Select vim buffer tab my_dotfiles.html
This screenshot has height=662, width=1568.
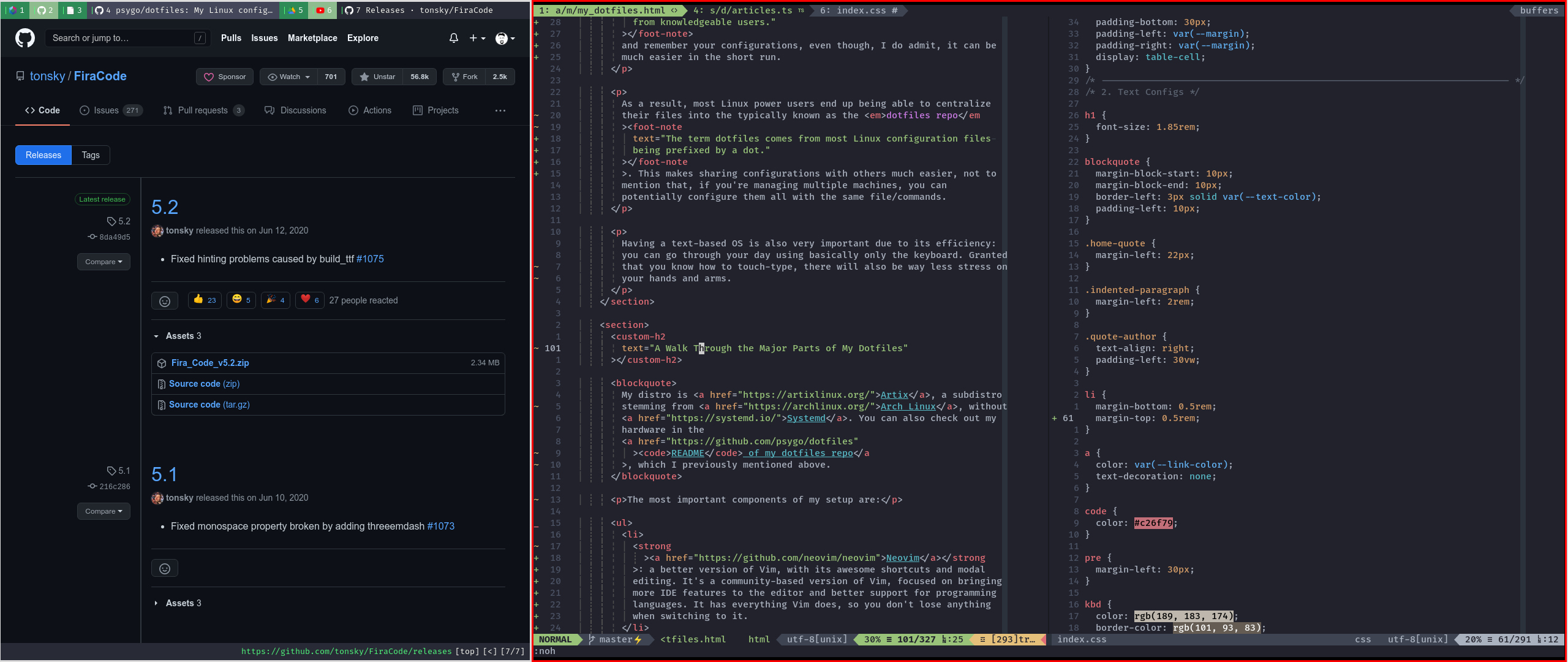pos(609,10)
